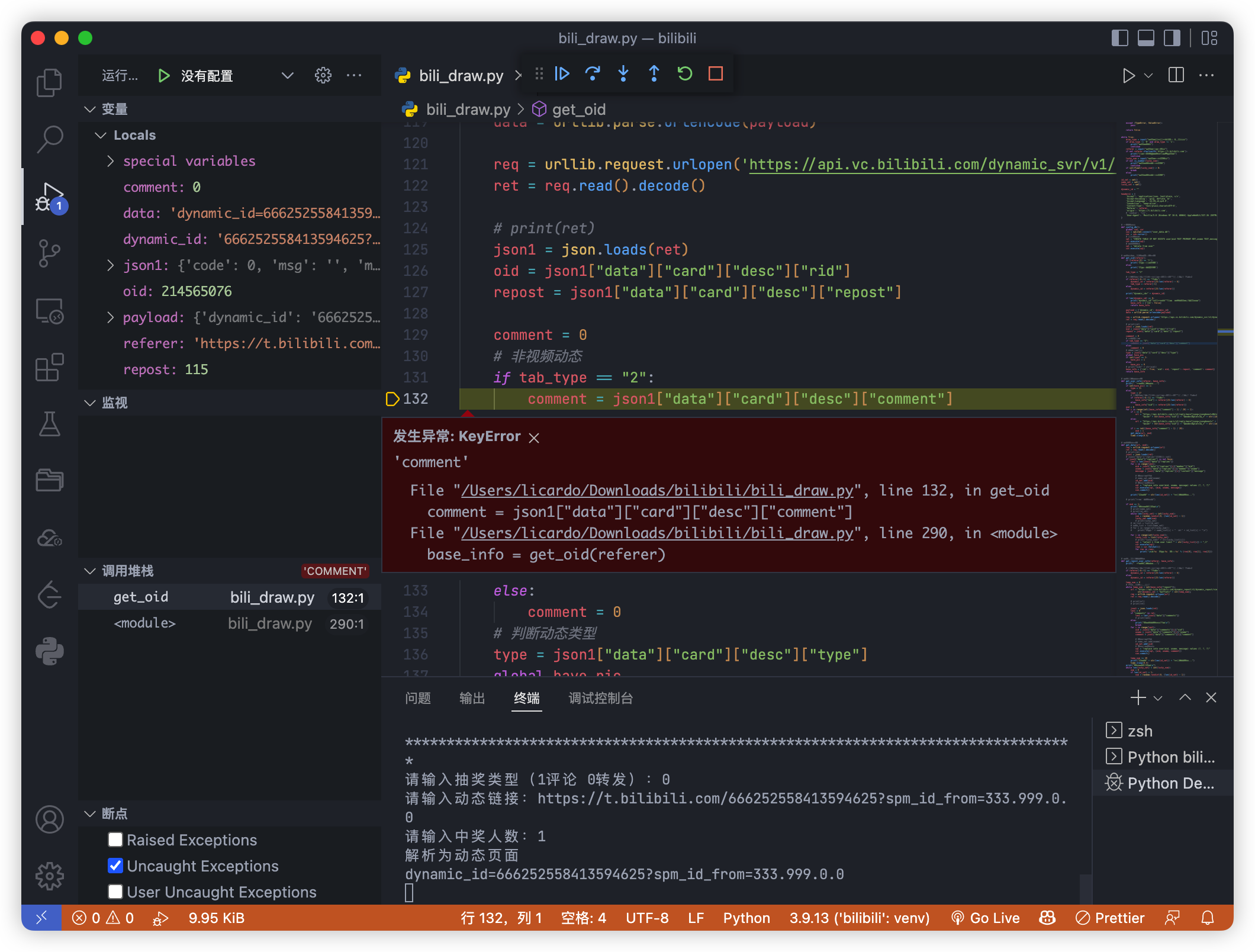This screenshot has height=952, width=1255.
Task: Split the editor to the right
Action: 1176,75
